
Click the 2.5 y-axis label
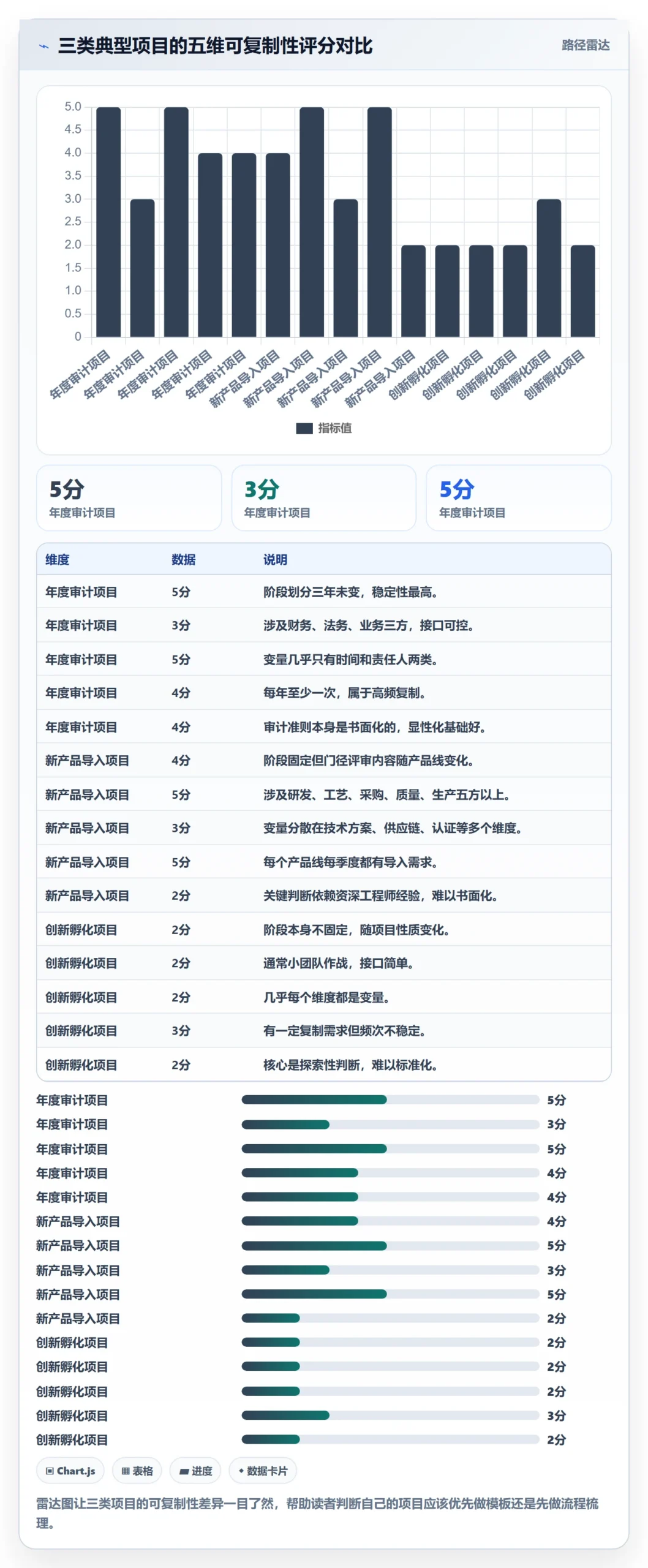point(73,221)
